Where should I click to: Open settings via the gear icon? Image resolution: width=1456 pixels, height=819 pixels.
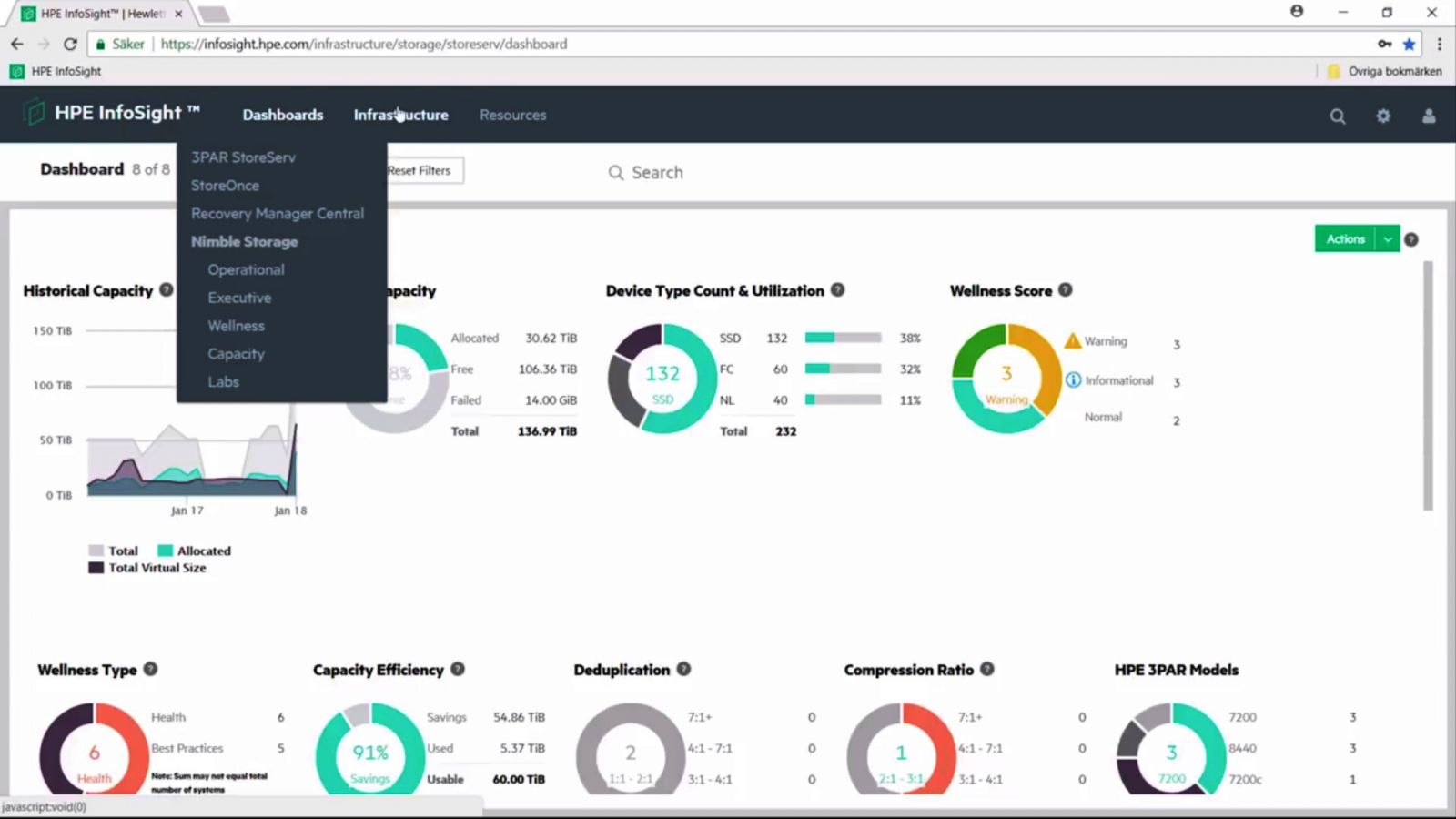1383,116
